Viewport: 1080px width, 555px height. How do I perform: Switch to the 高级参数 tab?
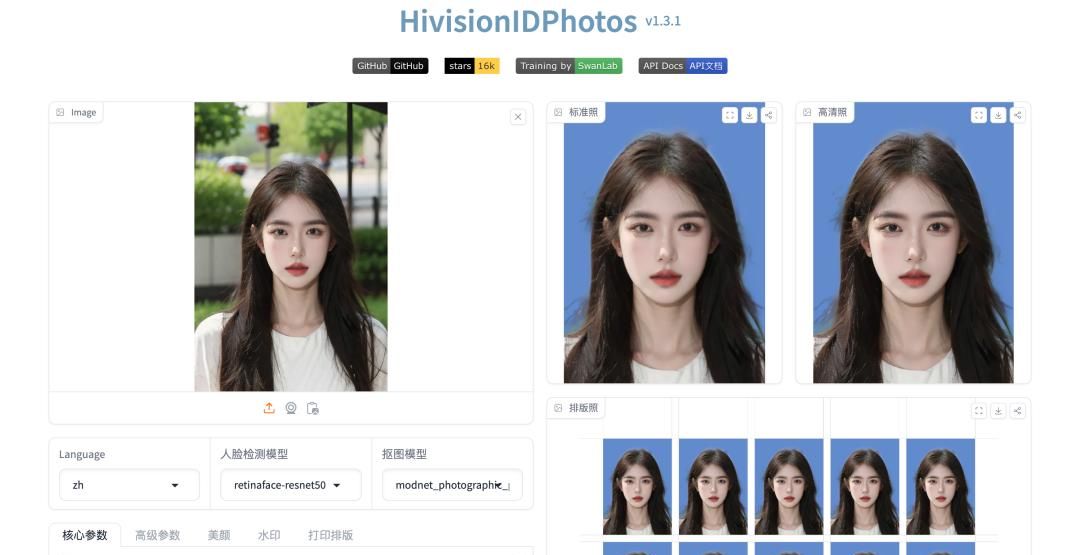click(x=158, y=535)
